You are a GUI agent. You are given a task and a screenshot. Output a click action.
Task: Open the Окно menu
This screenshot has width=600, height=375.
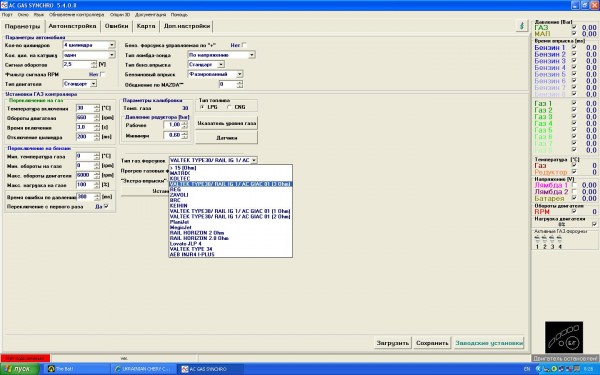coord(23,15)
